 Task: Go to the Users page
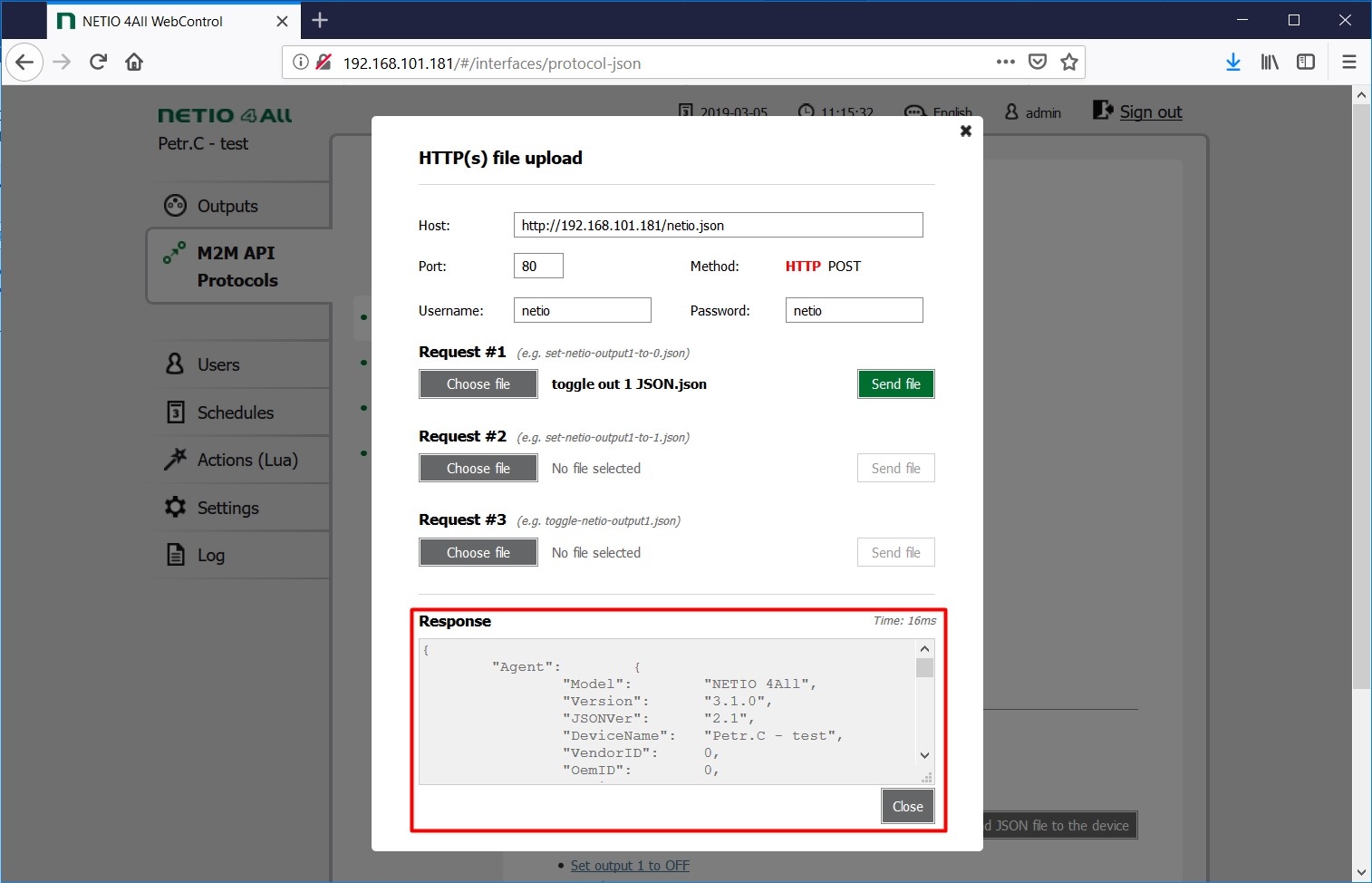(218, 364)
